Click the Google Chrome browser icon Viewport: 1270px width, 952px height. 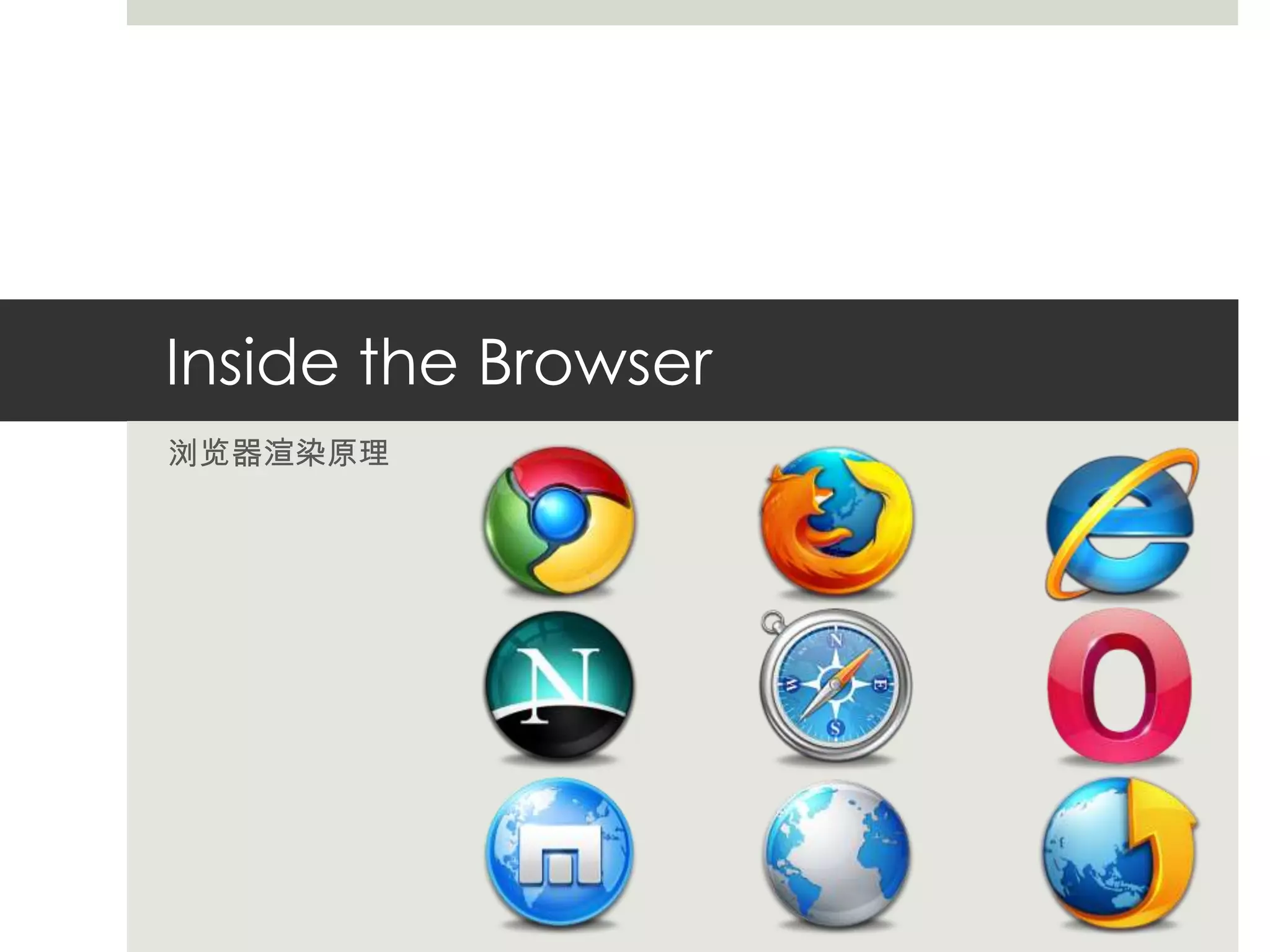coord(559,521)
